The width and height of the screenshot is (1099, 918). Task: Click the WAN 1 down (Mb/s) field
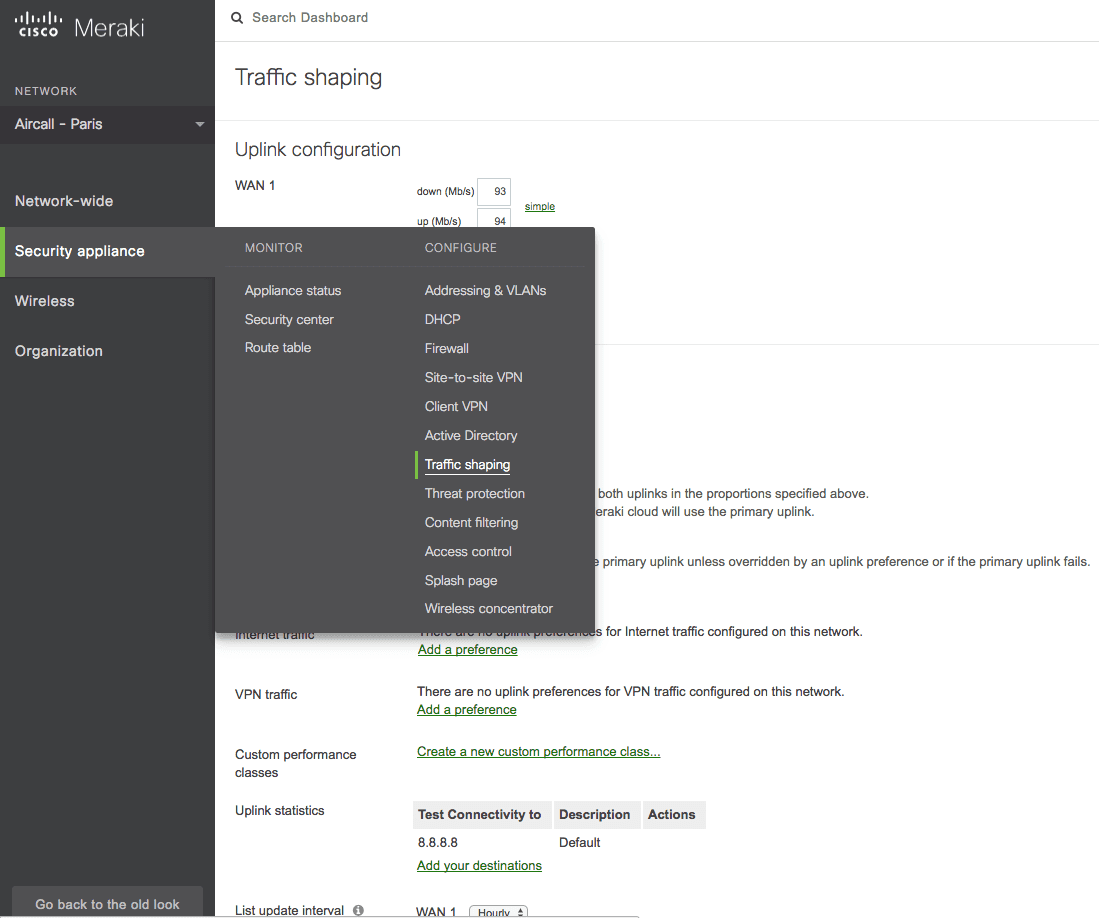click(494, 191)
